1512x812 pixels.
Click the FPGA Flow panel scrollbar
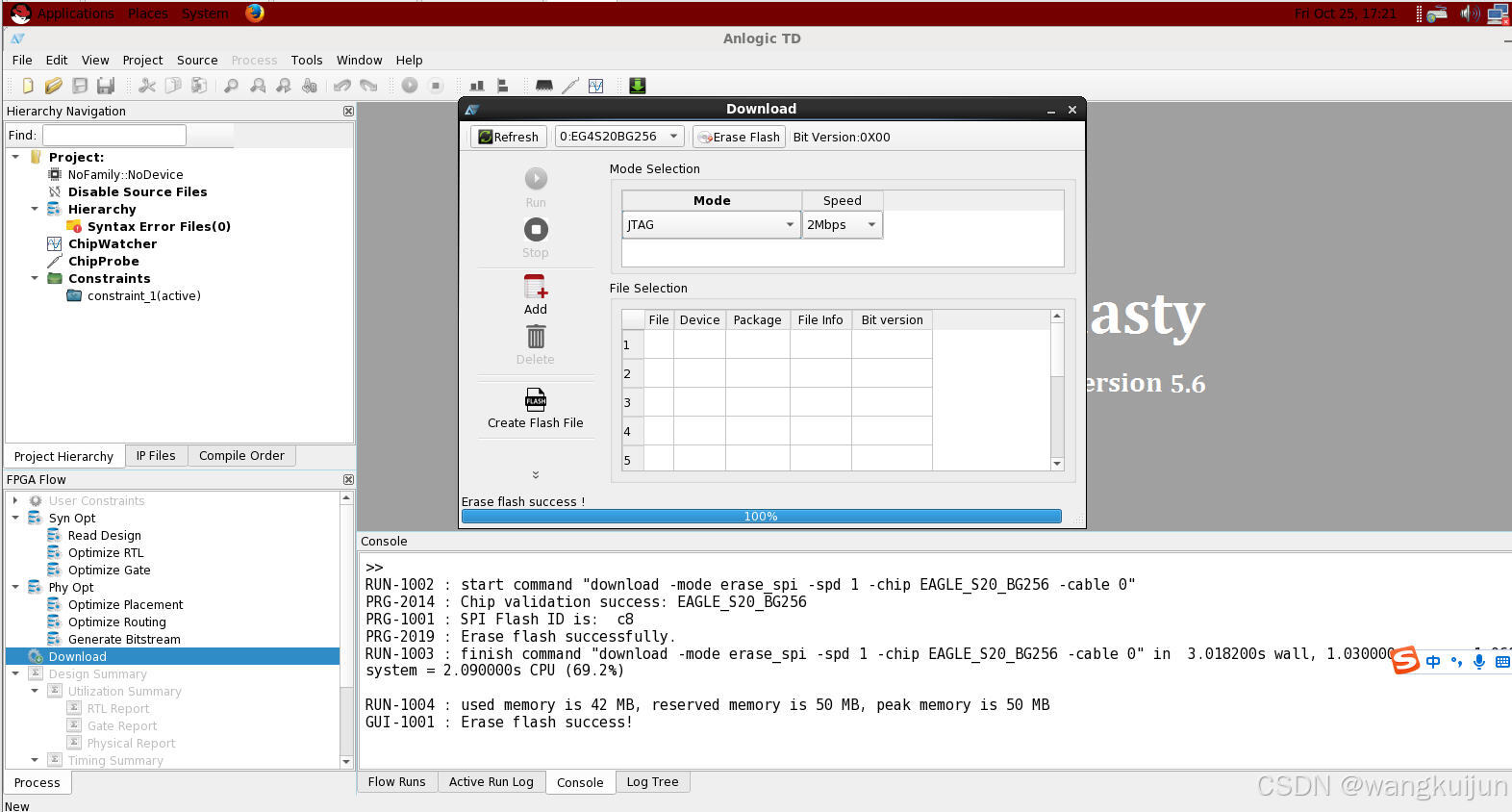pos(346,630)
